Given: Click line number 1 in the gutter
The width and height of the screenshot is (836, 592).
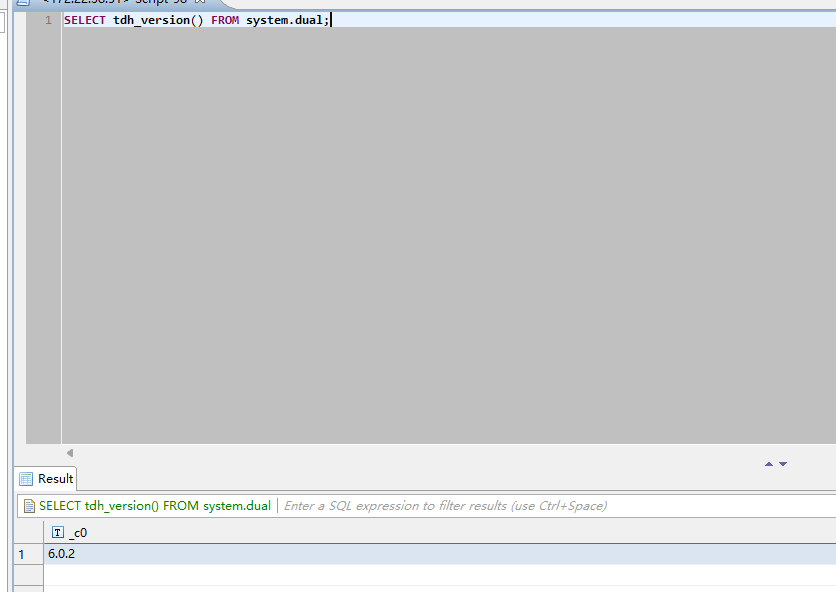Looking at the screenshot, I should [47, 20].
